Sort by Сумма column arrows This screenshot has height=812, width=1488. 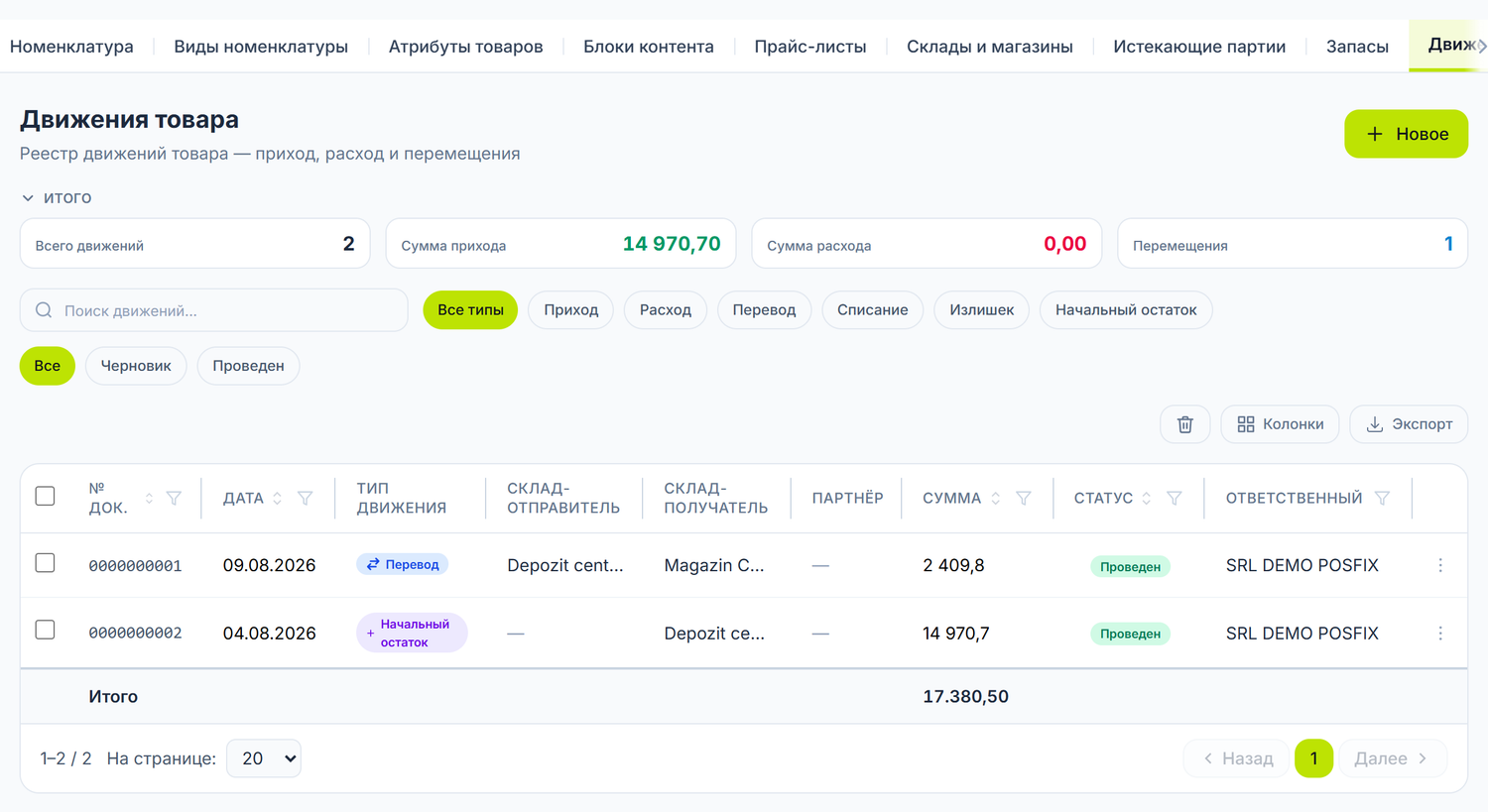click(996, 498)
